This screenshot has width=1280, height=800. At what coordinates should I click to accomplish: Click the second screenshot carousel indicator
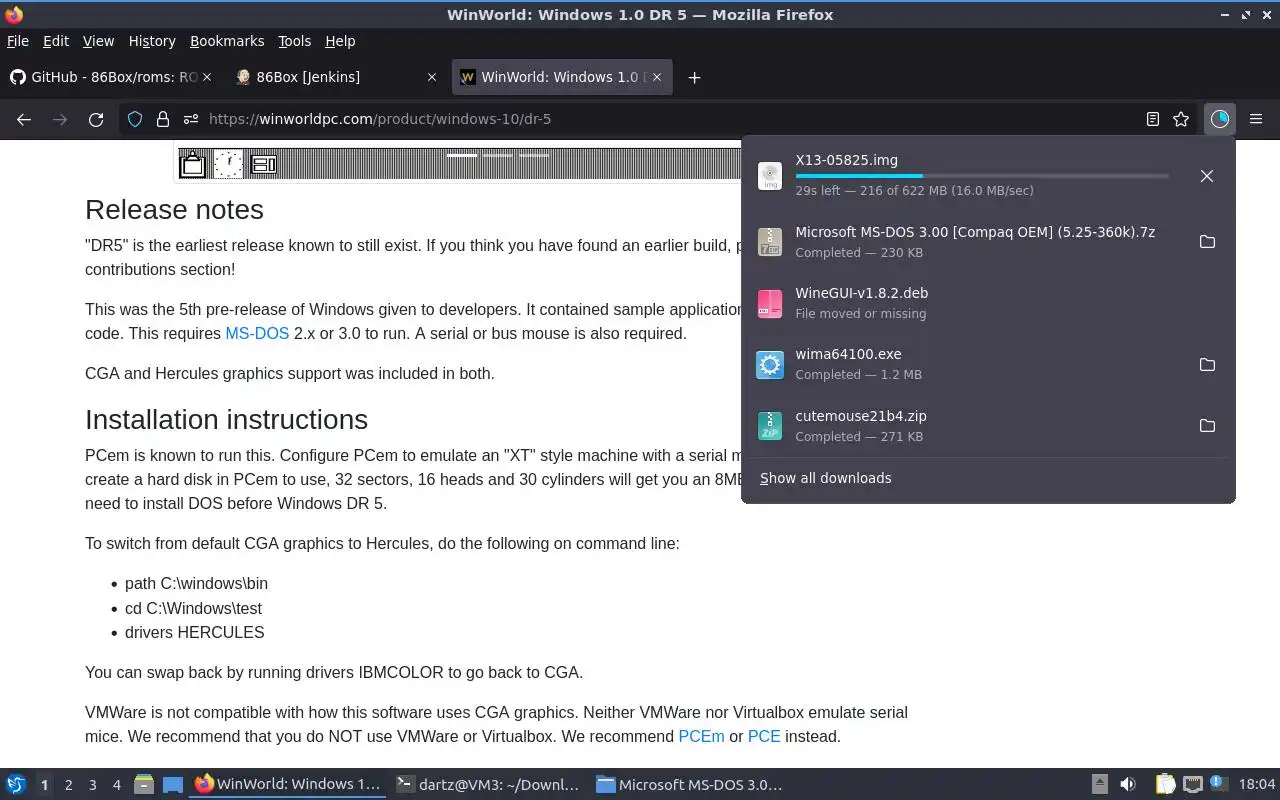point(498,155)
